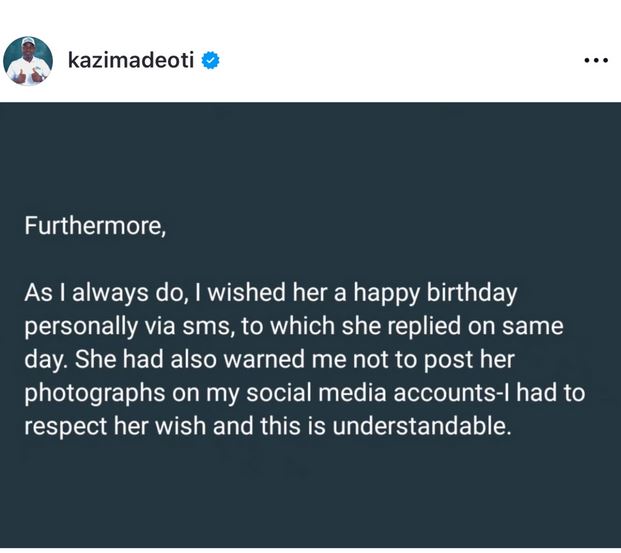Click the line starting 'As I always do'
Screen dimensions: 621x553
(270, 293)
